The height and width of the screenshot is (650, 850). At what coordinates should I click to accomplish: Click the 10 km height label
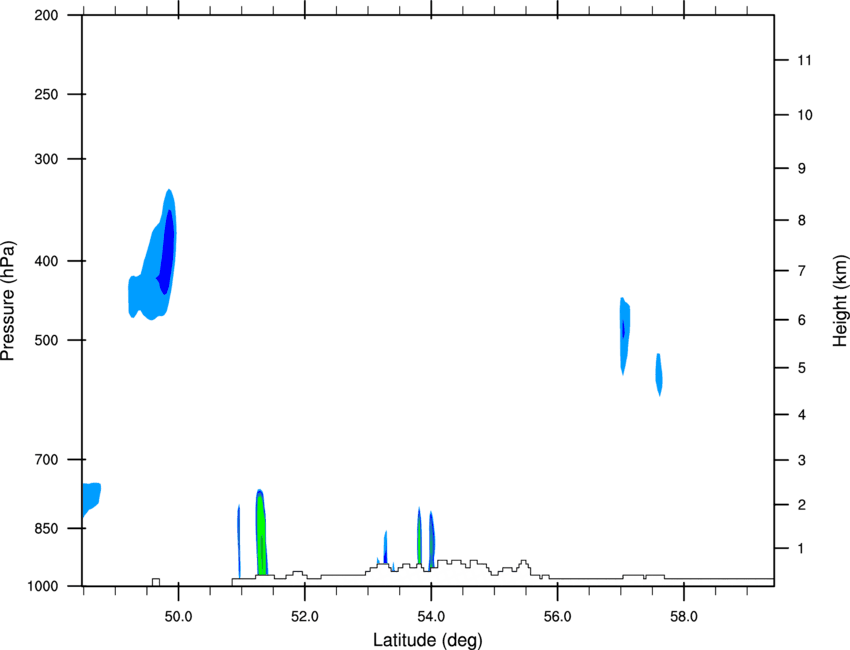click(804, 115)
